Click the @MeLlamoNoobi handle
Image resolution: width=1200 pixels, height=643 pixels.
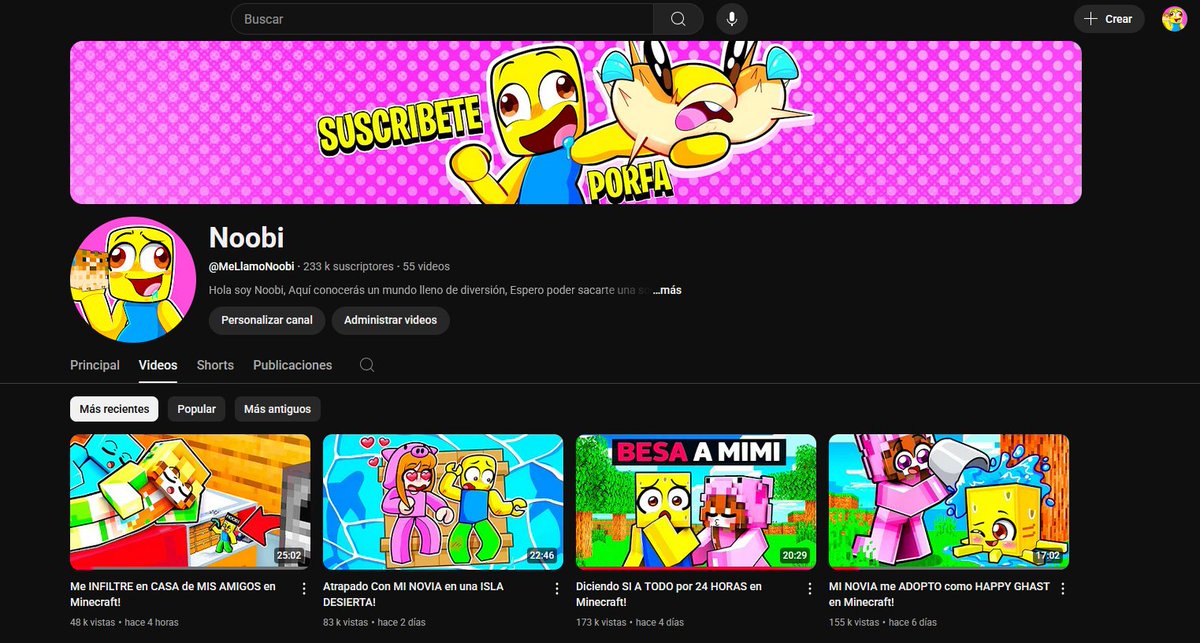[251, 267]
